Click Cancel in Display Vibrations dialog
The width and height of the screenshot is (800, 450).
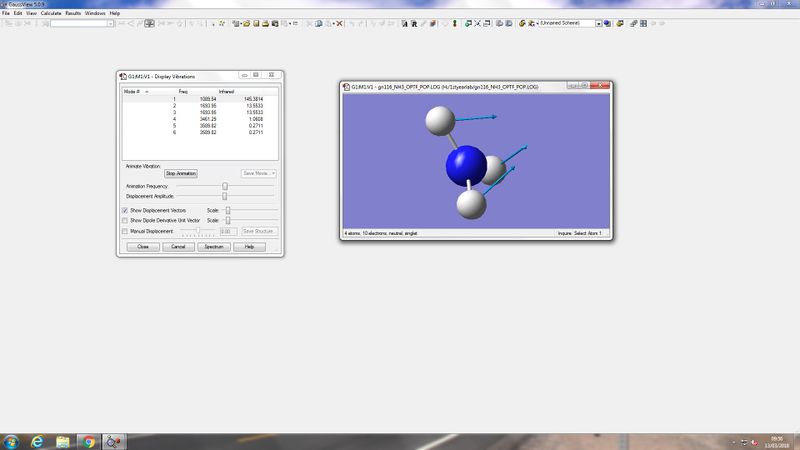pos(178,246)
